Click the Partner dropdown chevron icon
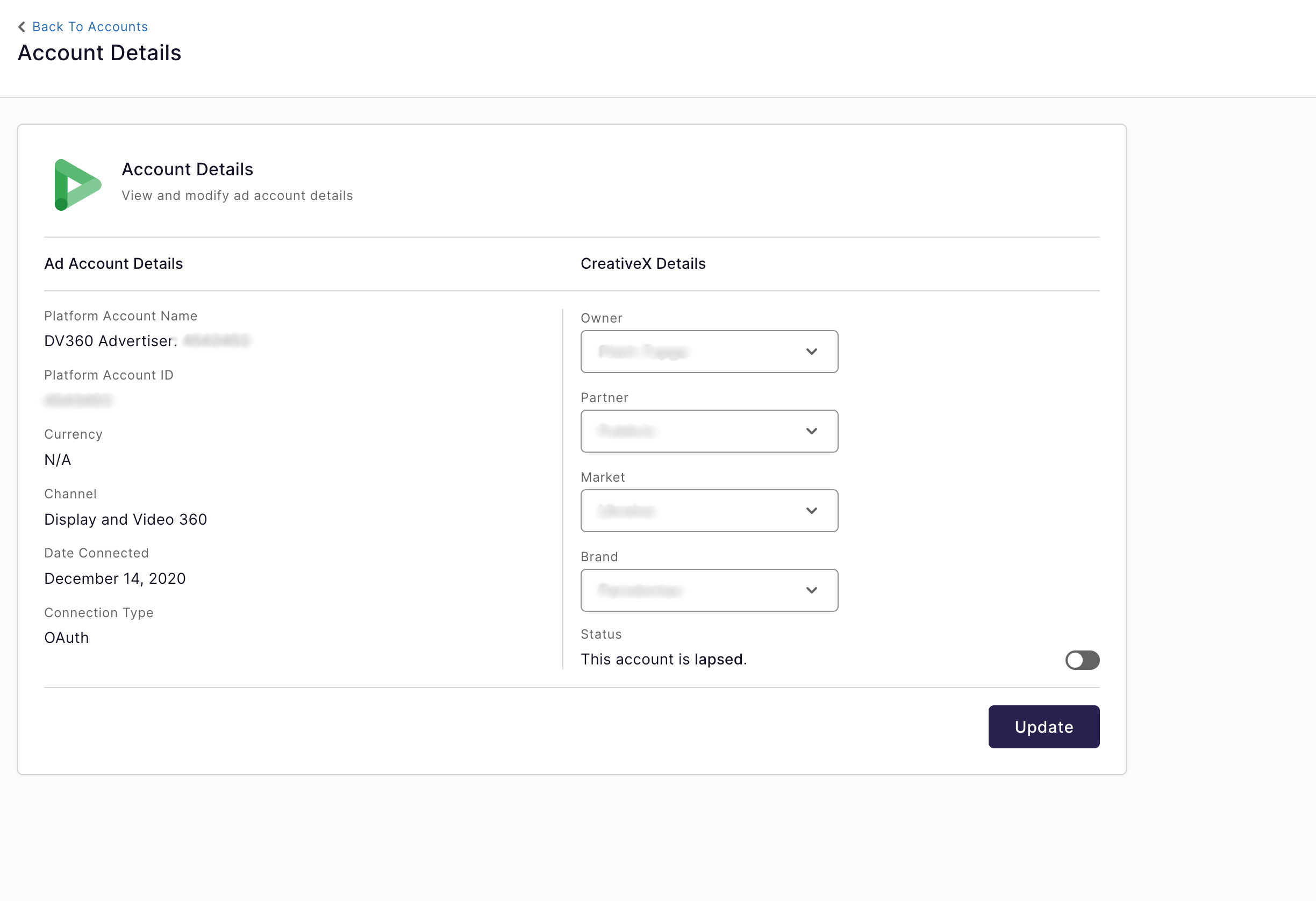The height and width of the screenshot is (901, 1316). (x=811, y=432)
